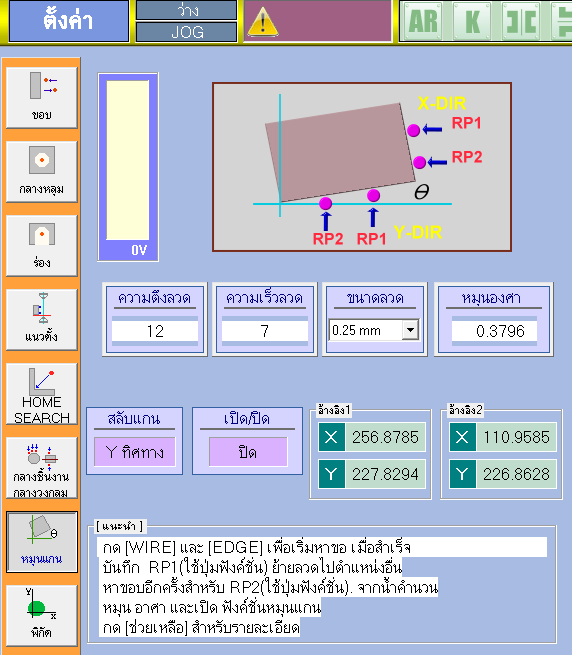572x655 pixels.
Task: Open the พิกัด coordinates function
Action: click(42, 615)
